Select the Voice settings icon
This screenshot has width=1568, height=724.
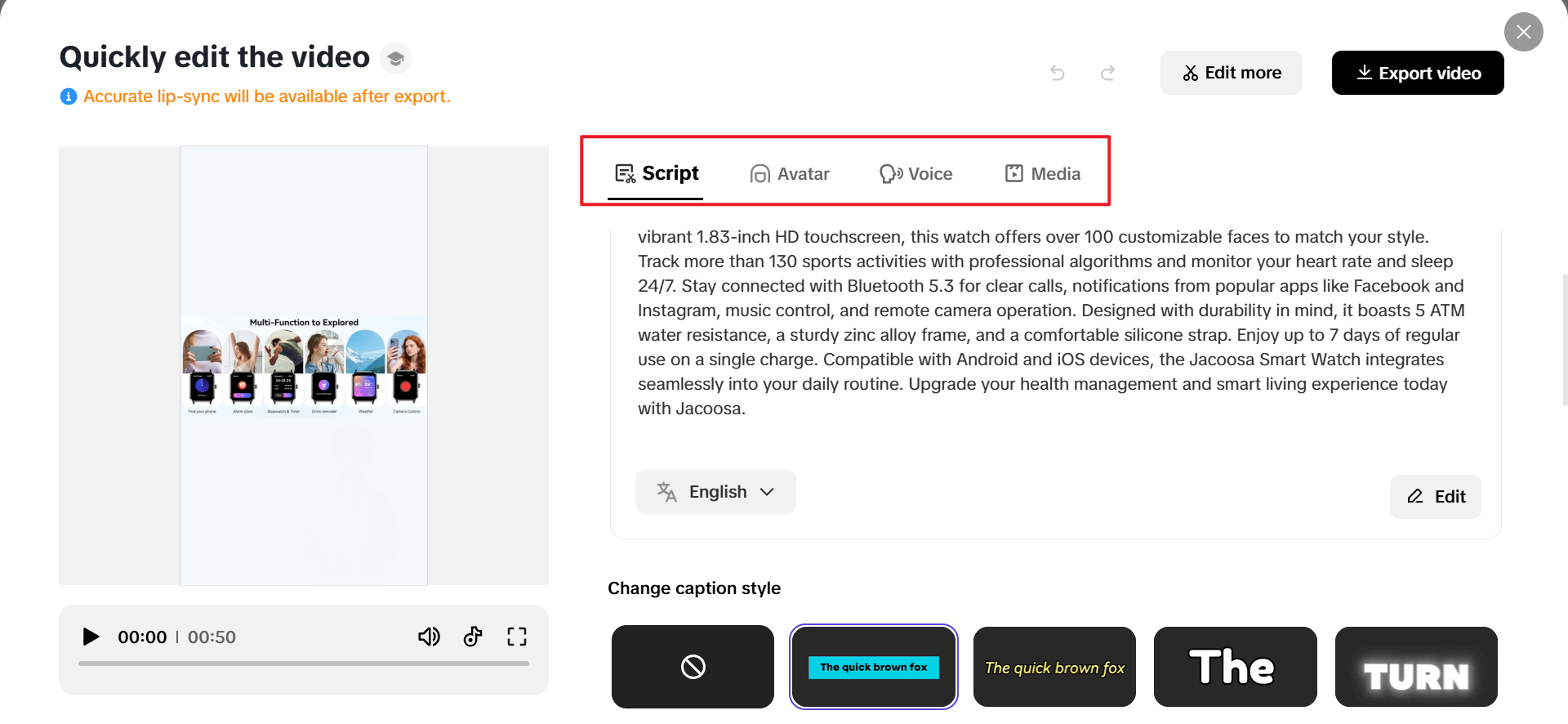tap(890, 173)
